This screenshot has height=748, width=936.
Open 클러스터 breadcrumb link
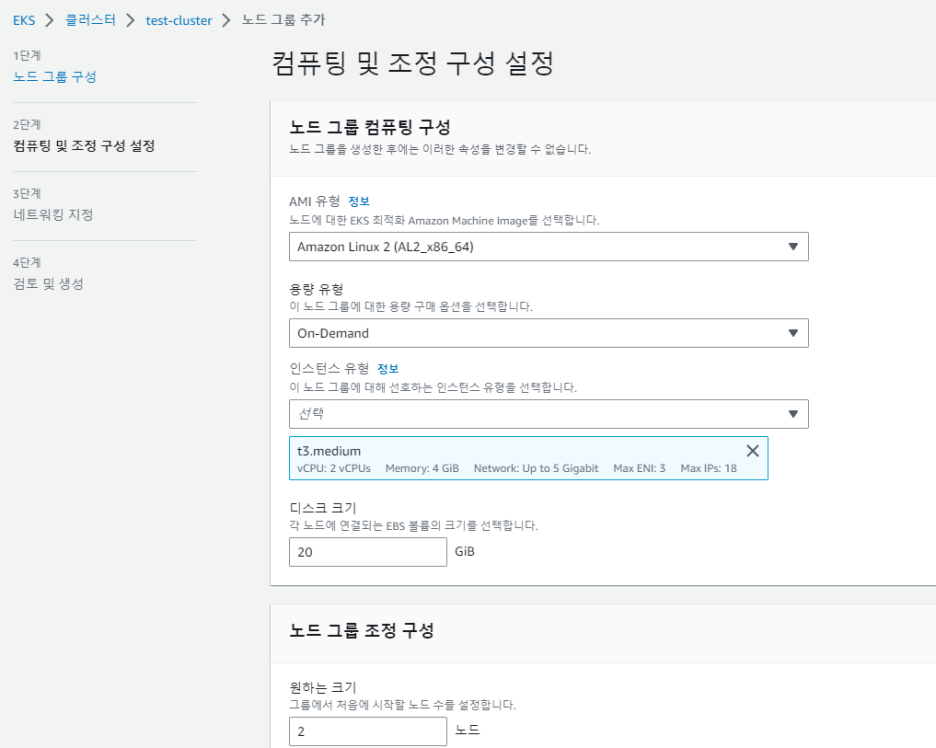pyautogui.click(x=91, y=20)
